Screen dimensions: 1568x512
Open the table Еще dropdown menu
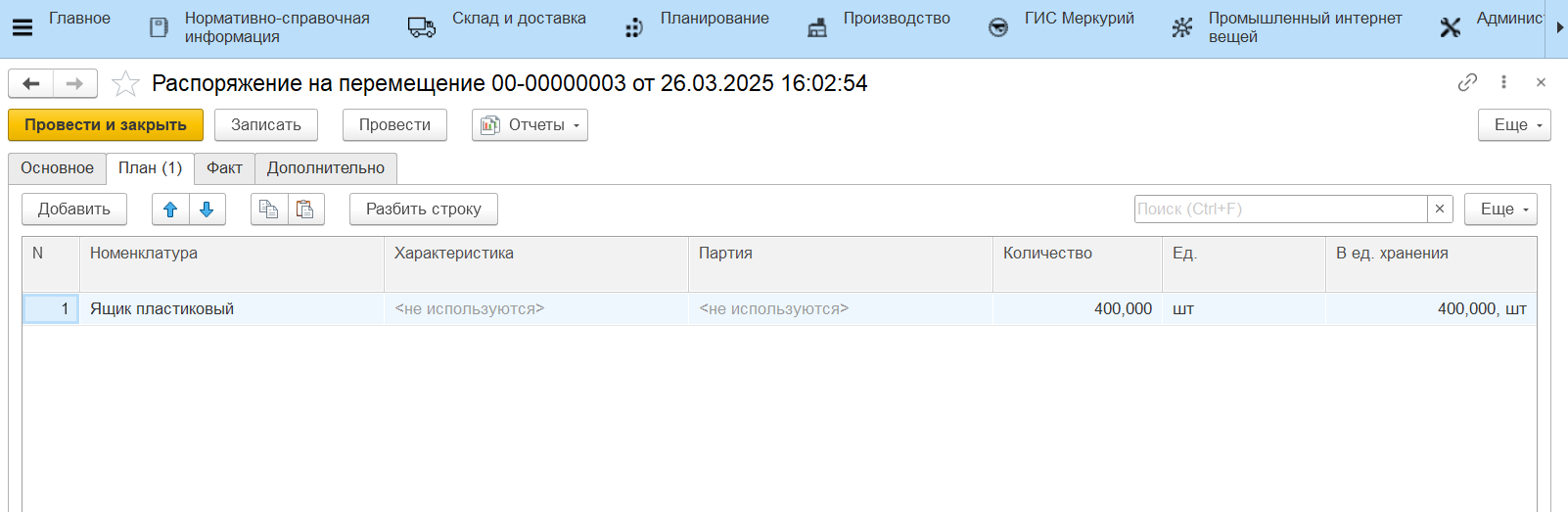pos(1500,209)
